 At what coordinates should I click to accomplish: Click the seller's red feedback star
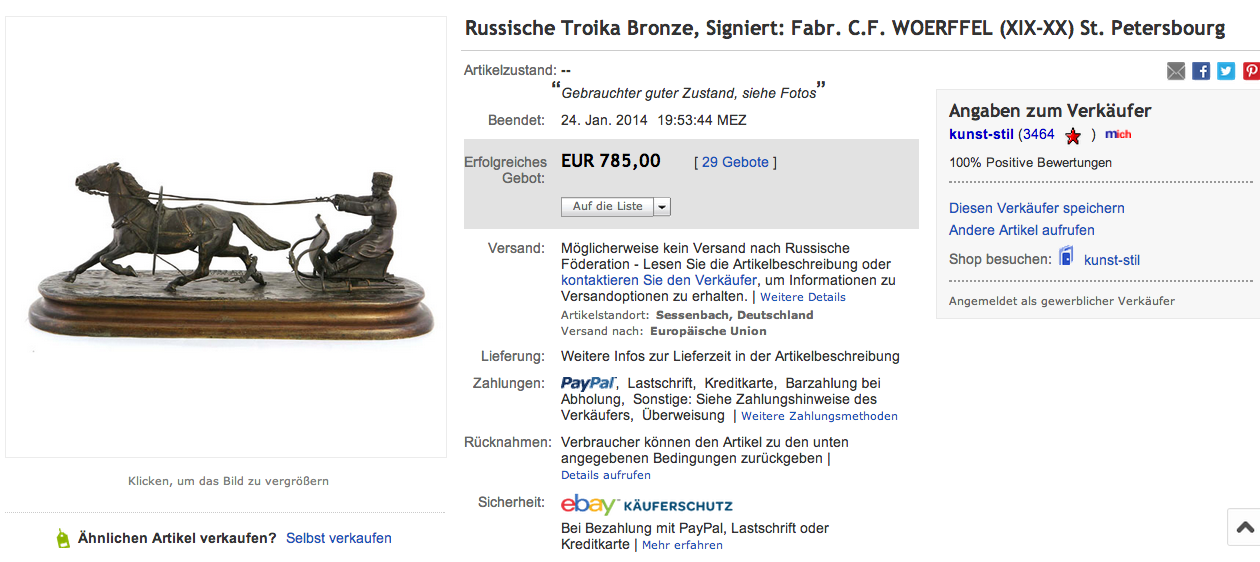[x=1073, y=135]
